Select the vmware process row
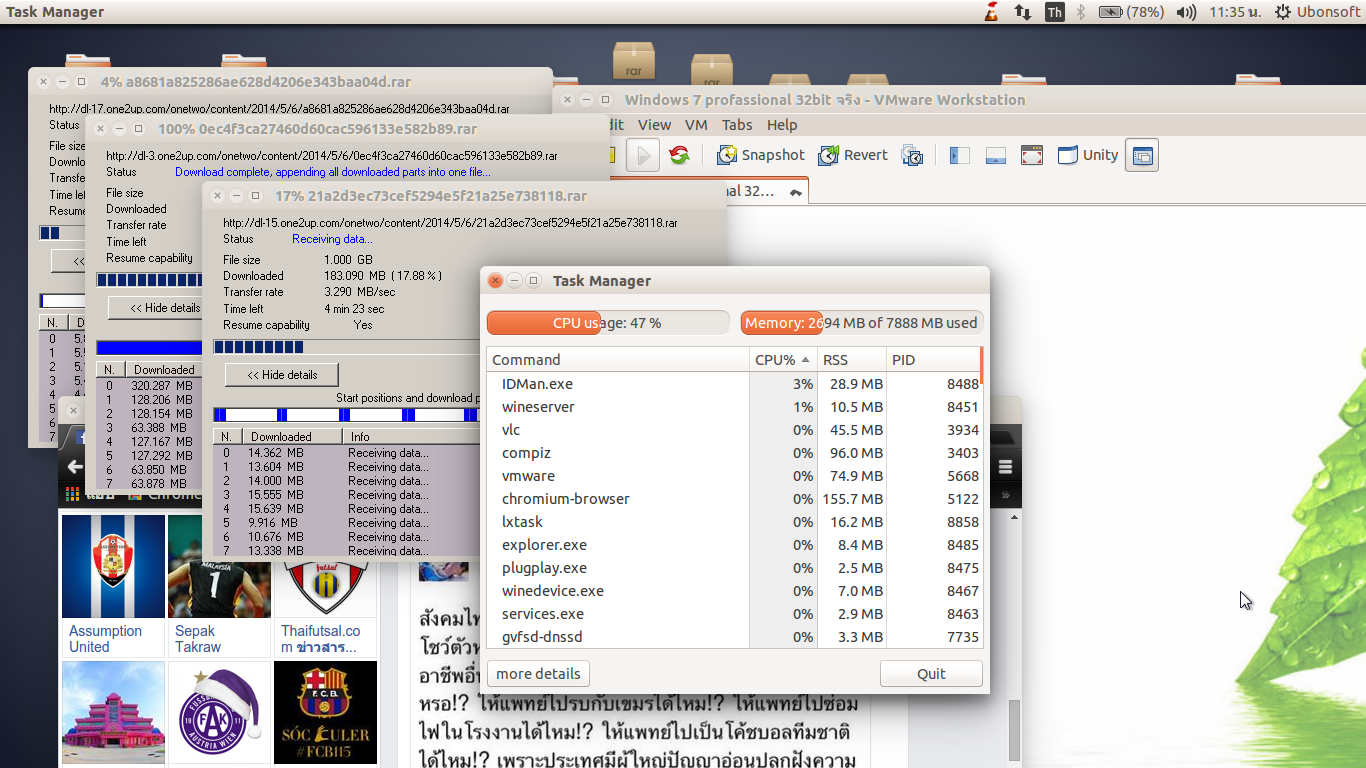This screenshot has width=1366, height=768. (x=734, y=476)
